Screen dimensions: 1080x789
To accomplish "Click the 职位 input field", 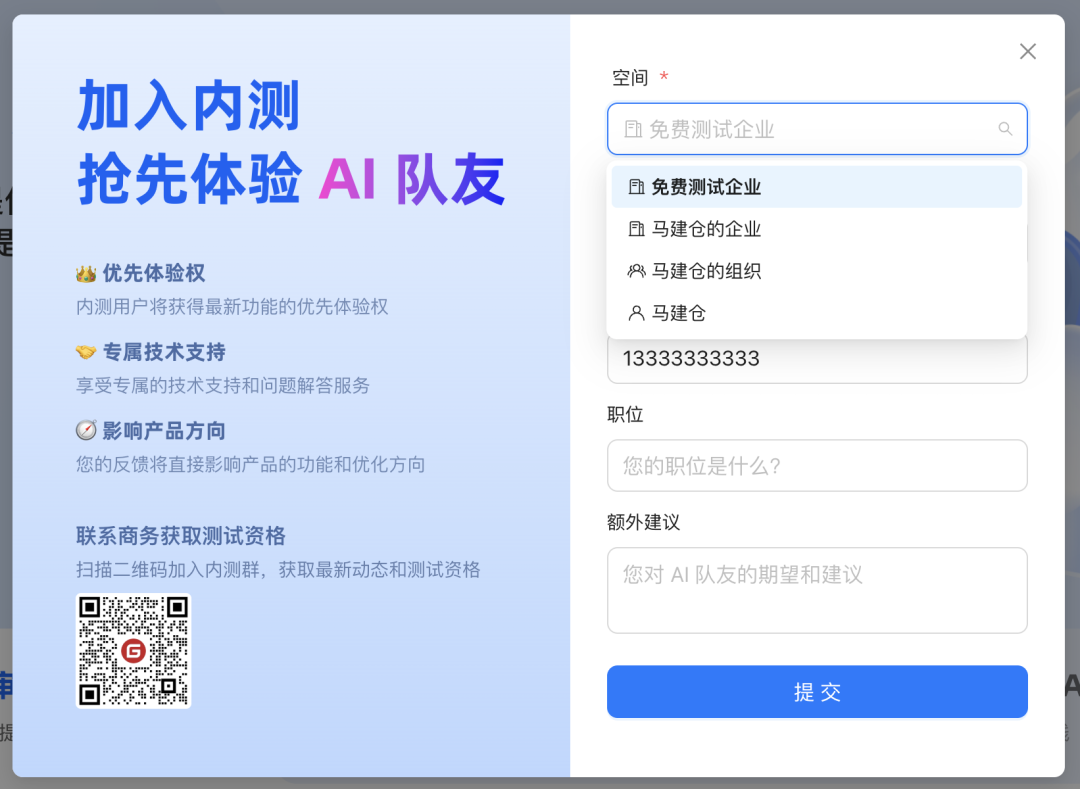I will (817, 465).
